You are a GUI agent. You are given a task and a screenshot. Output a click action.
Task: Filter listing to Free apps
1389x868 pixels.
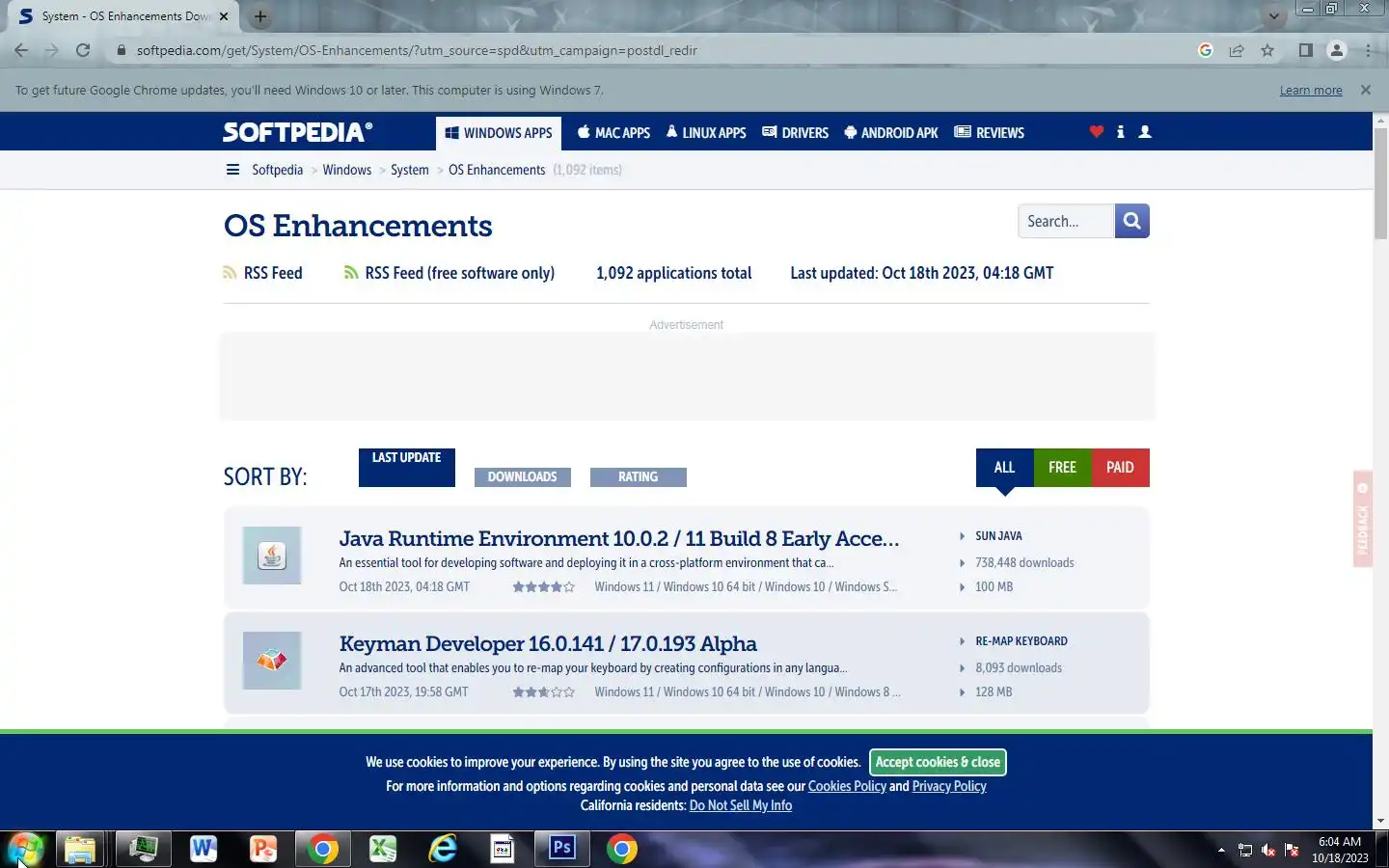1062,468
